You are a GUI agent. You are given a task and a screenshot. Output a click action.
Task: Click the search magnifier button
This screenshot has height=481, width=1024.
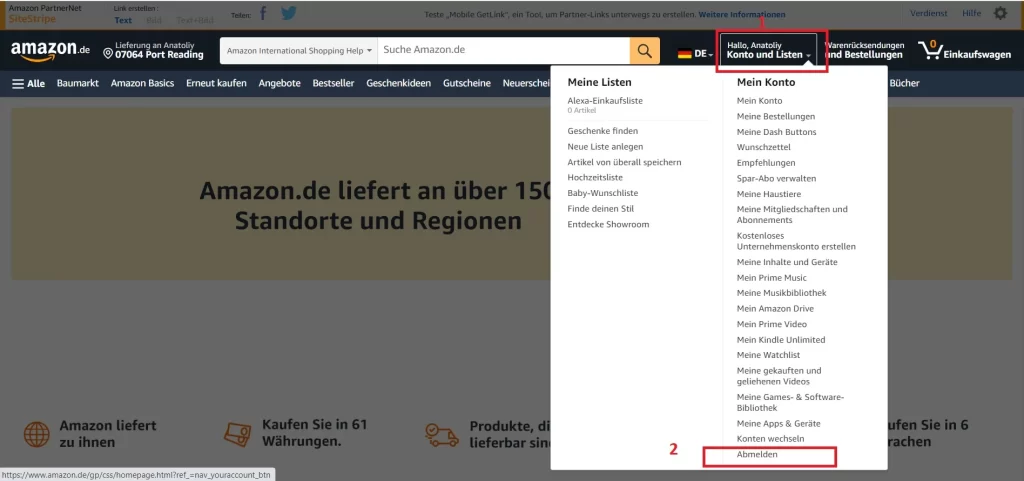click(x=645, y=51)
